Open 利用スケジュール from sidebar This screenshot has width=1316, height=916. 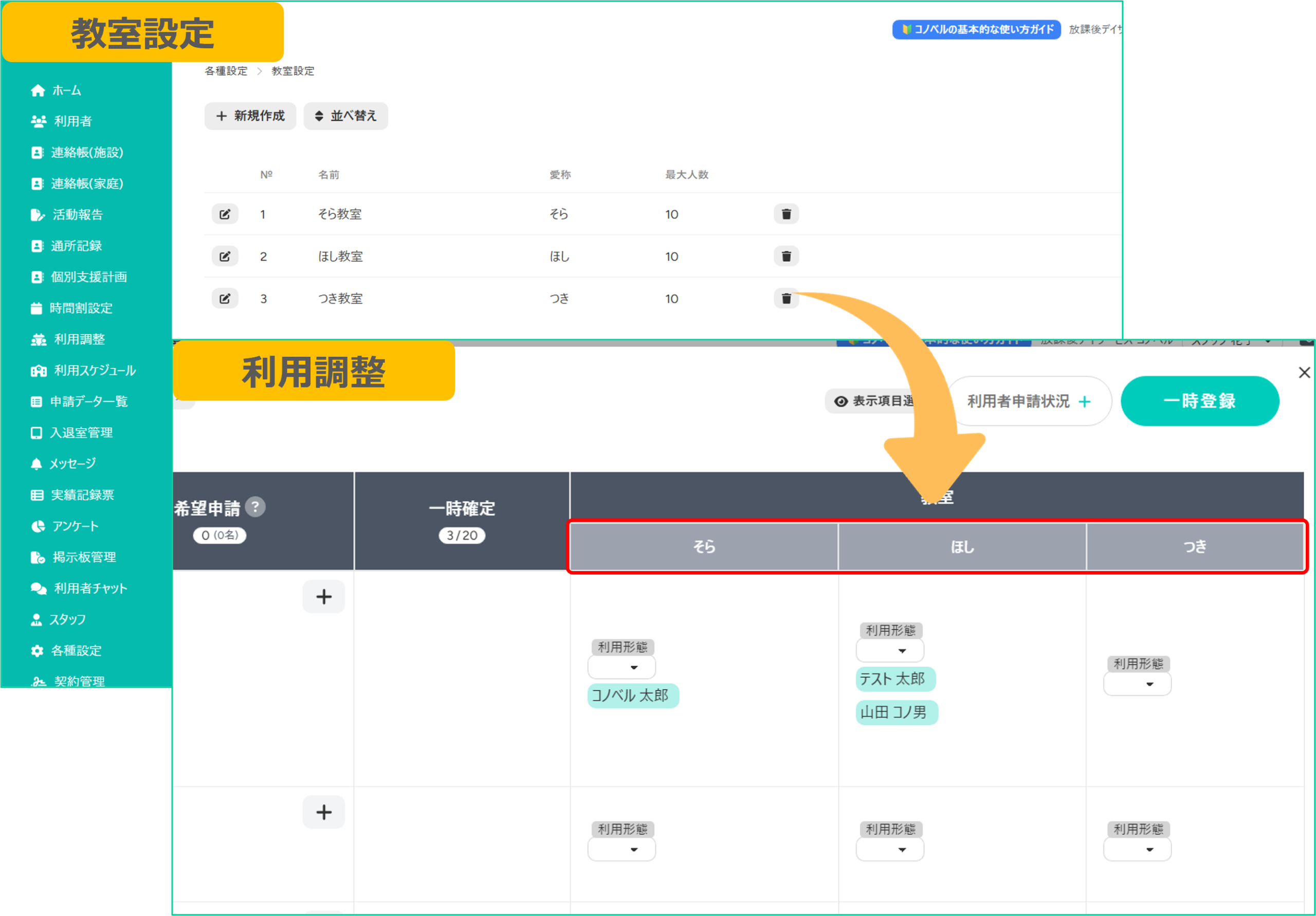[x=95, y=370]
